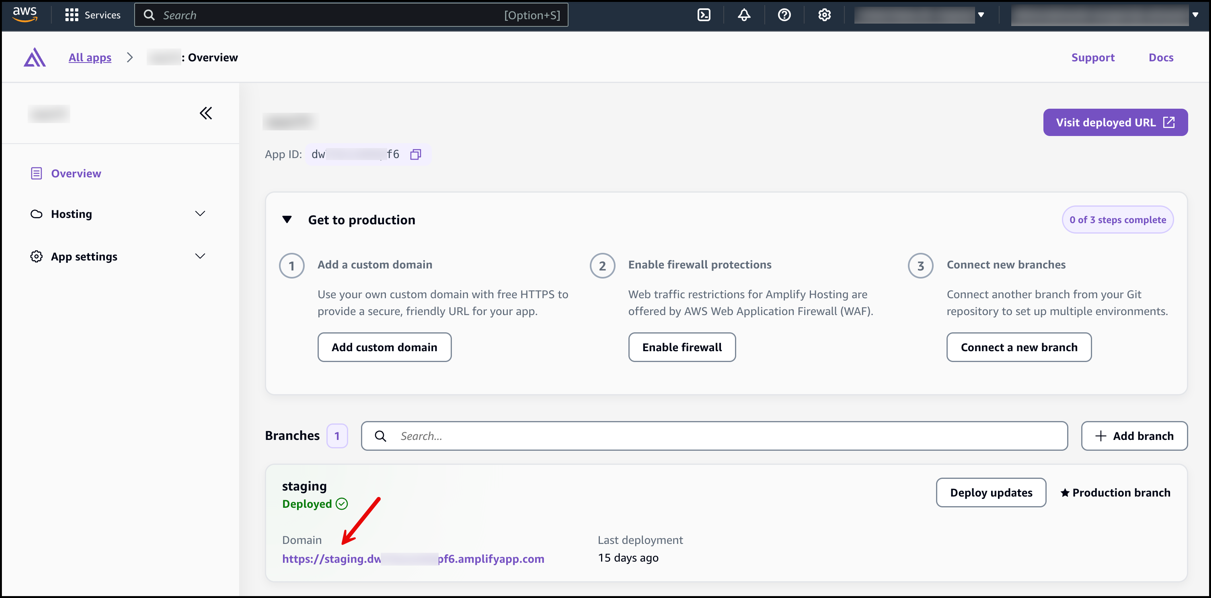Click the AWS logo

click(x=25, y=14)
